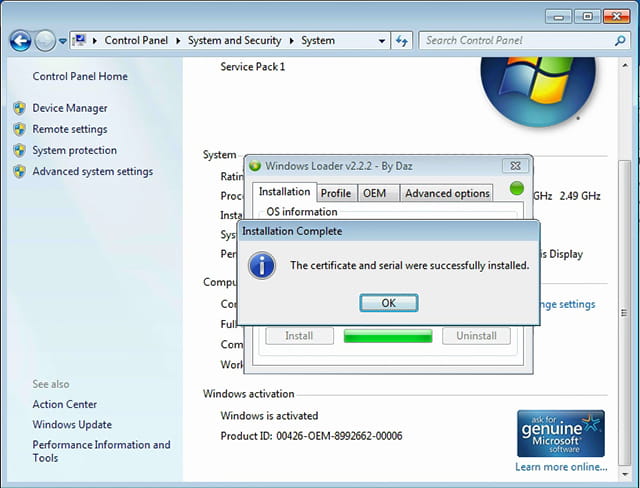Image resolution: width=640 pixels, height=488 pixels.
Task: Click the blue information icon in dialog
Action: coord(262,266)
